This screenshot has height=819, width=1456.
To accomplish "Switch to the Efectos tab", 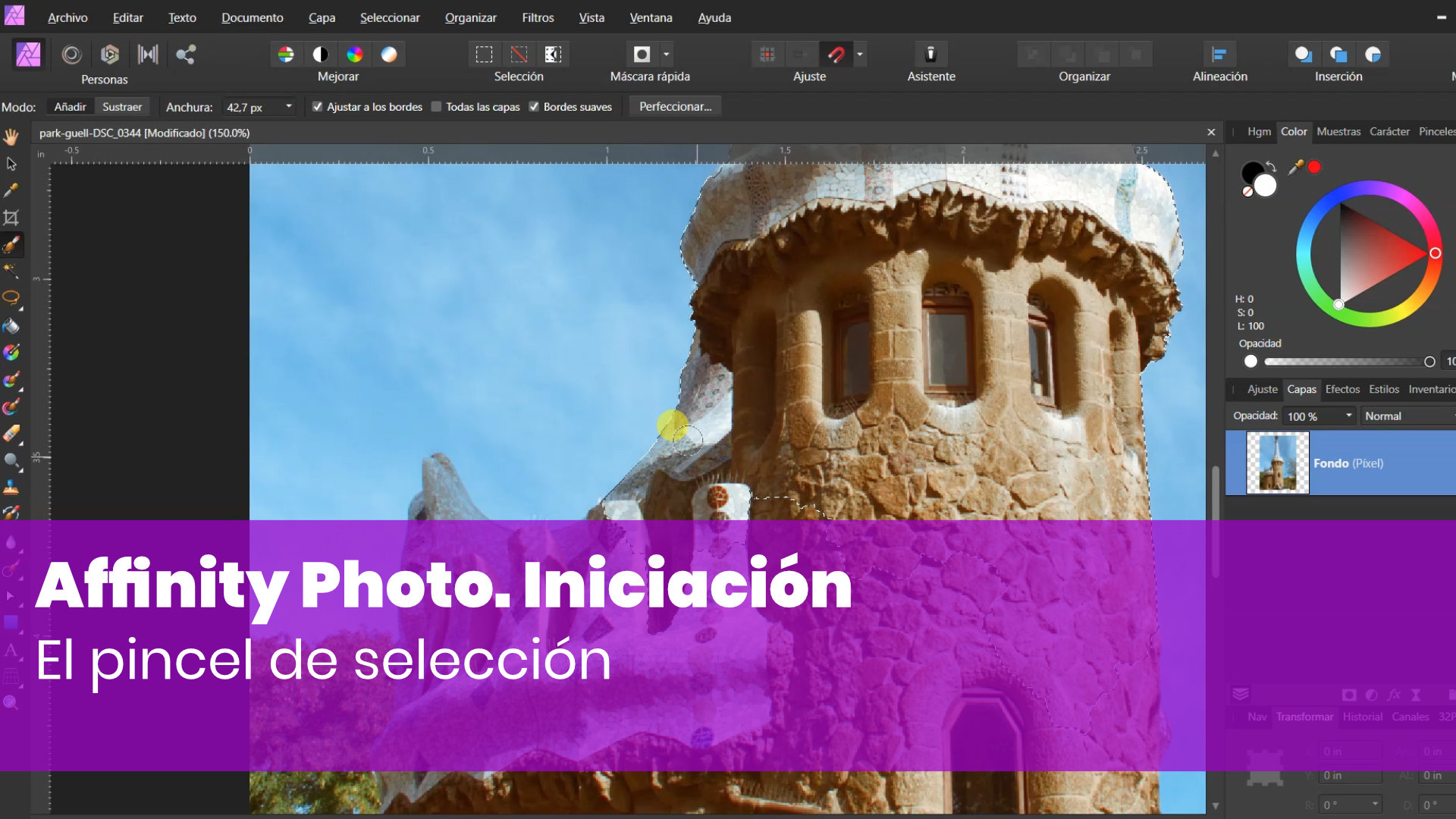I will pyautogui.click(x=1342, y=390).
